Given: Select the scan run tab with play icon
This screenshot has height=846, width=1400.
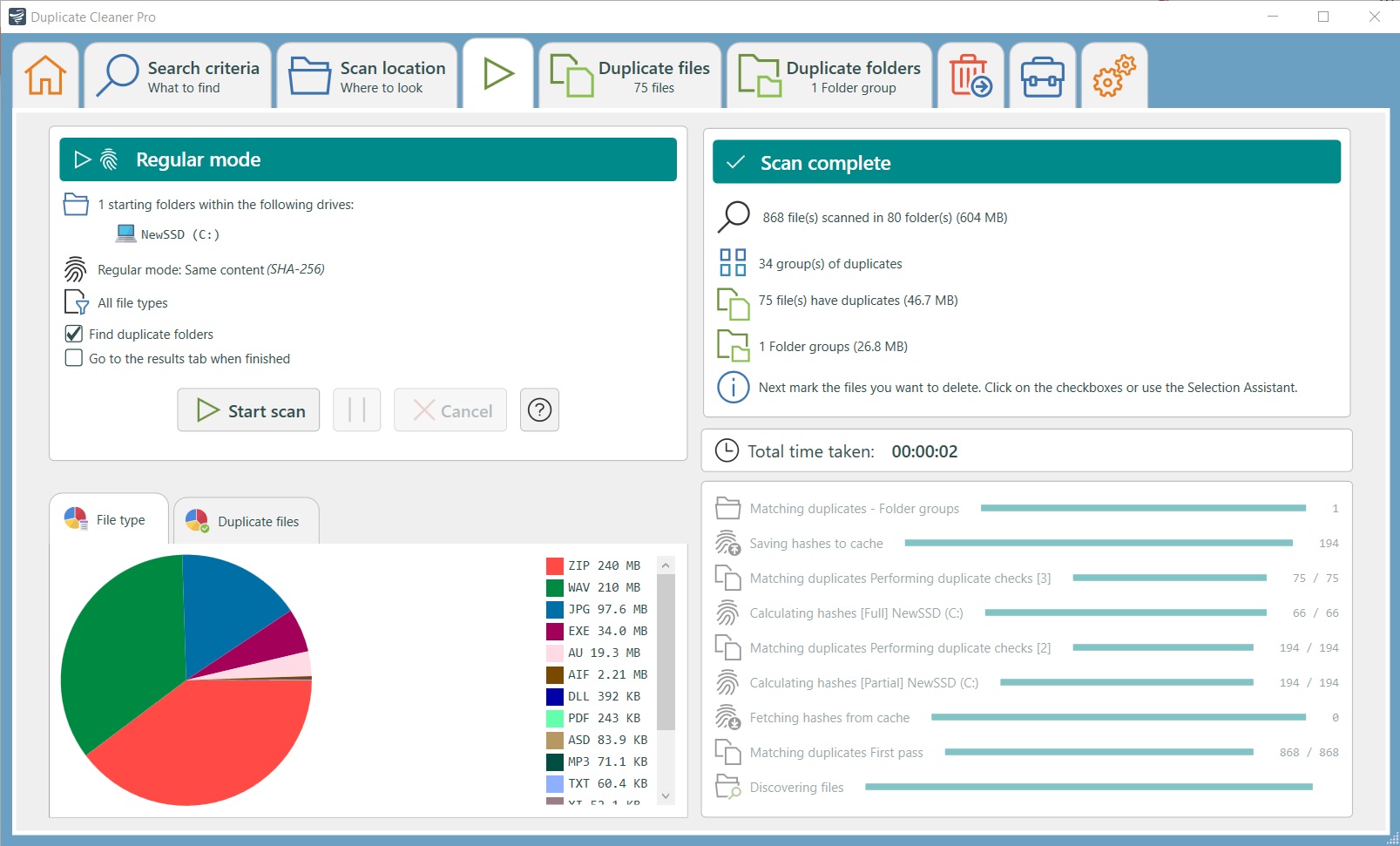Looking at the screenshot, I should point(497,74).
